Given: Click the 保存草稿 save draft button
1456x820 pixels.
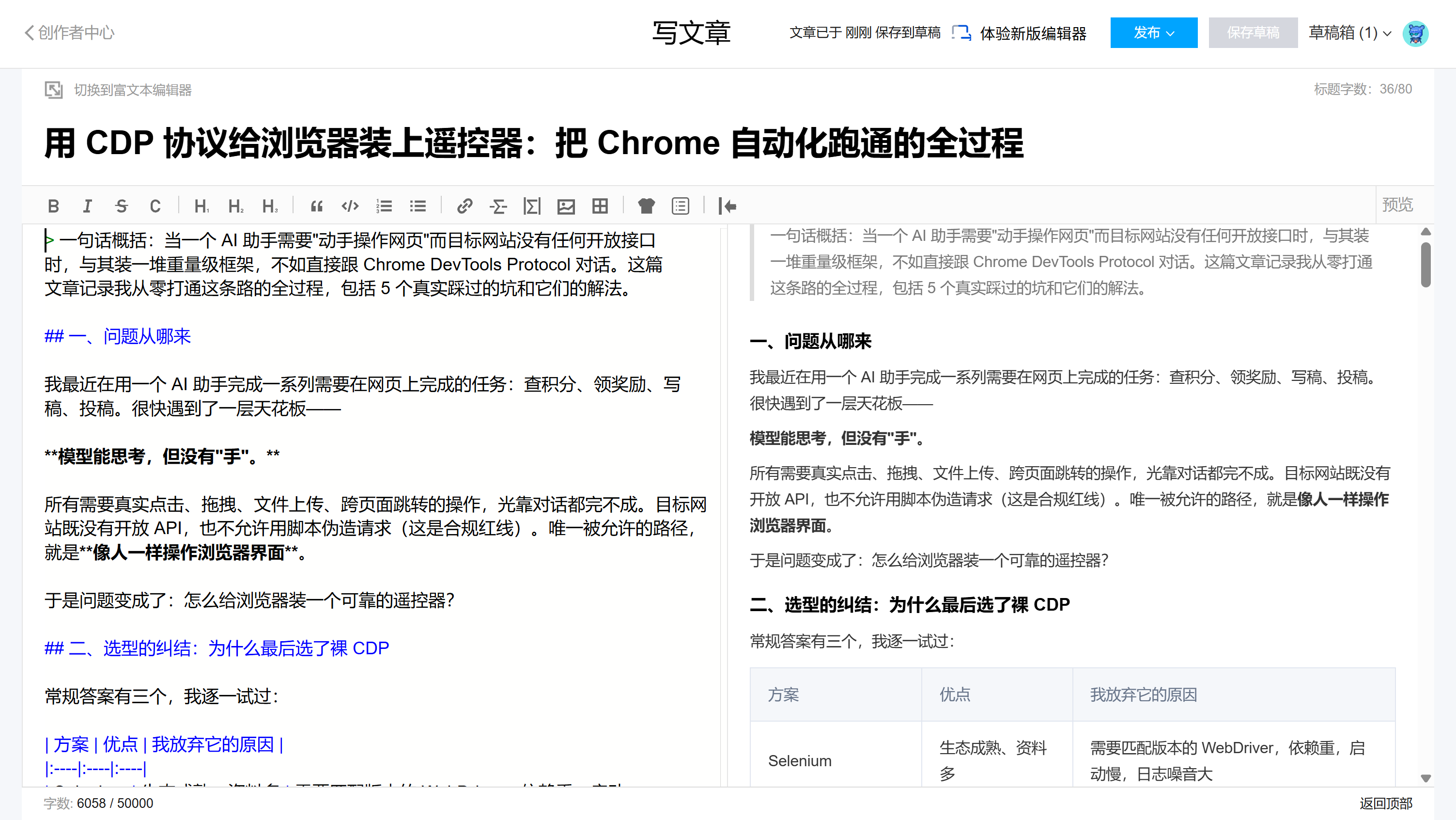Looking at the screenshot, I should (x=1253, y=33).
